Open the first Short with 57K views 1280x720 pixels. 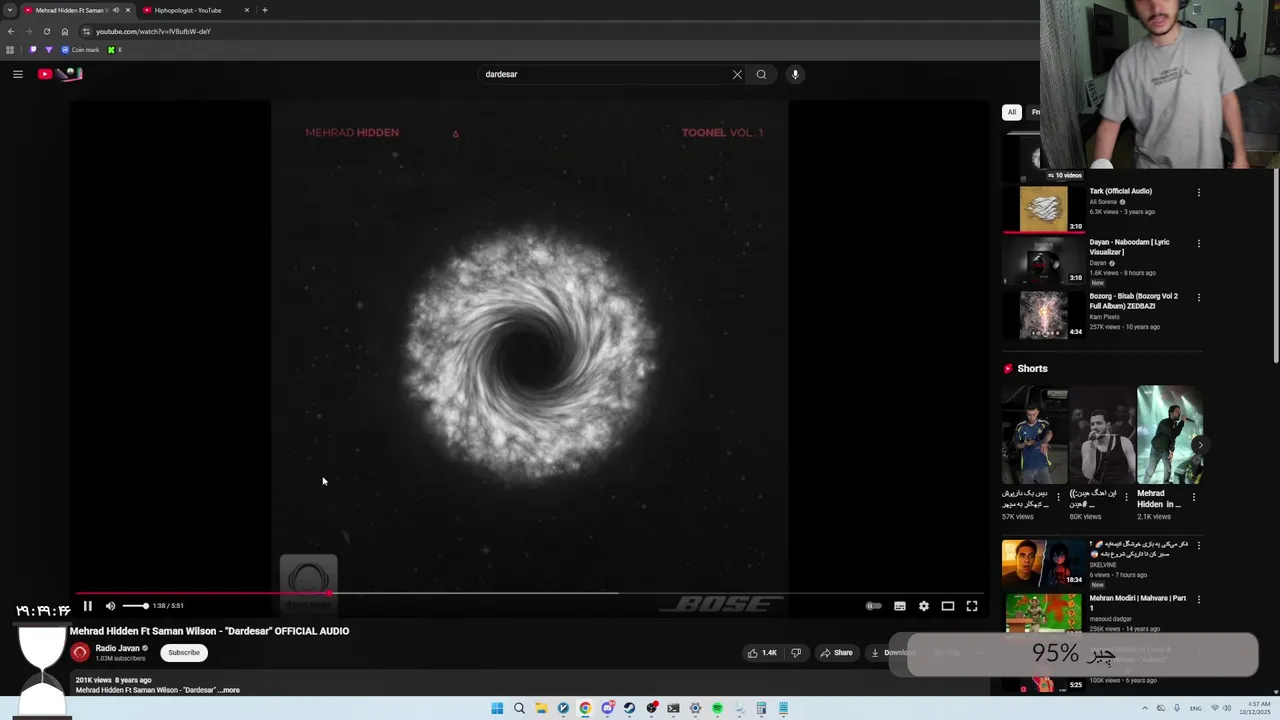point(1034,435)
